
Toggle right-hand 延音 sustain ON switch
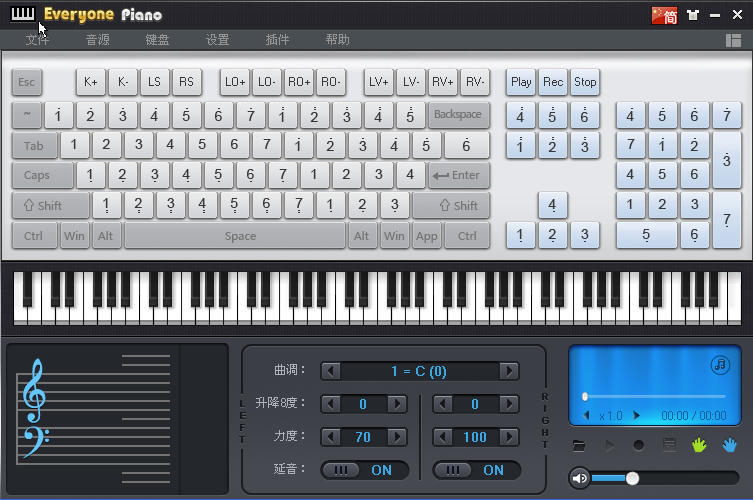pos(477,470)
